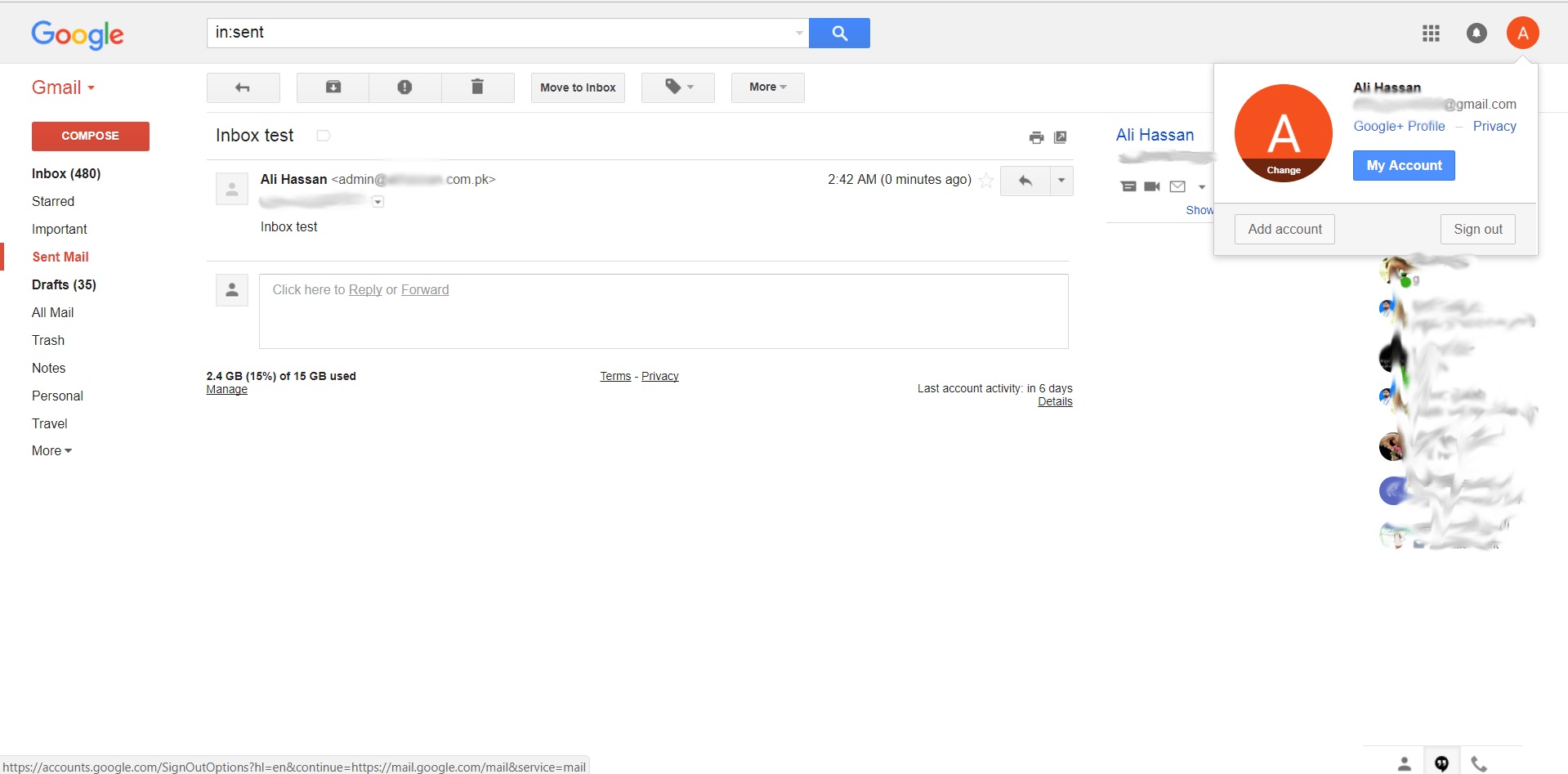The image size is (1568, 774).
Task: Delete the Inbox test conversation
Action: pos(478,87)
